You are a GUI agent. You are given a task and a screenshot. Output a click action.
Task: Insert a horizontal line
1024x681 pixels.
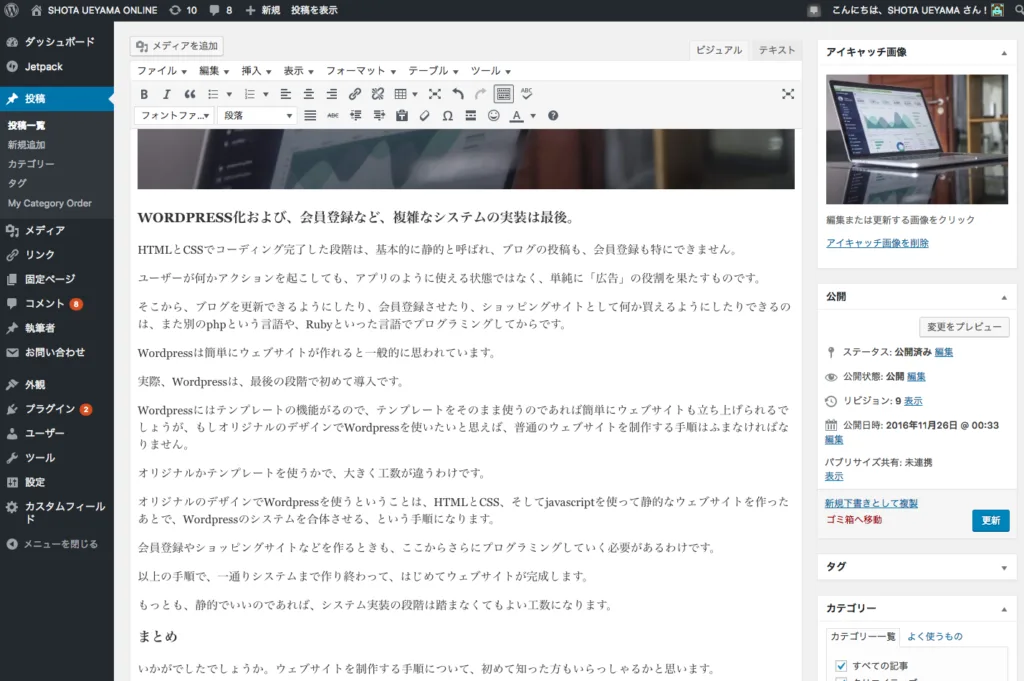471,116
